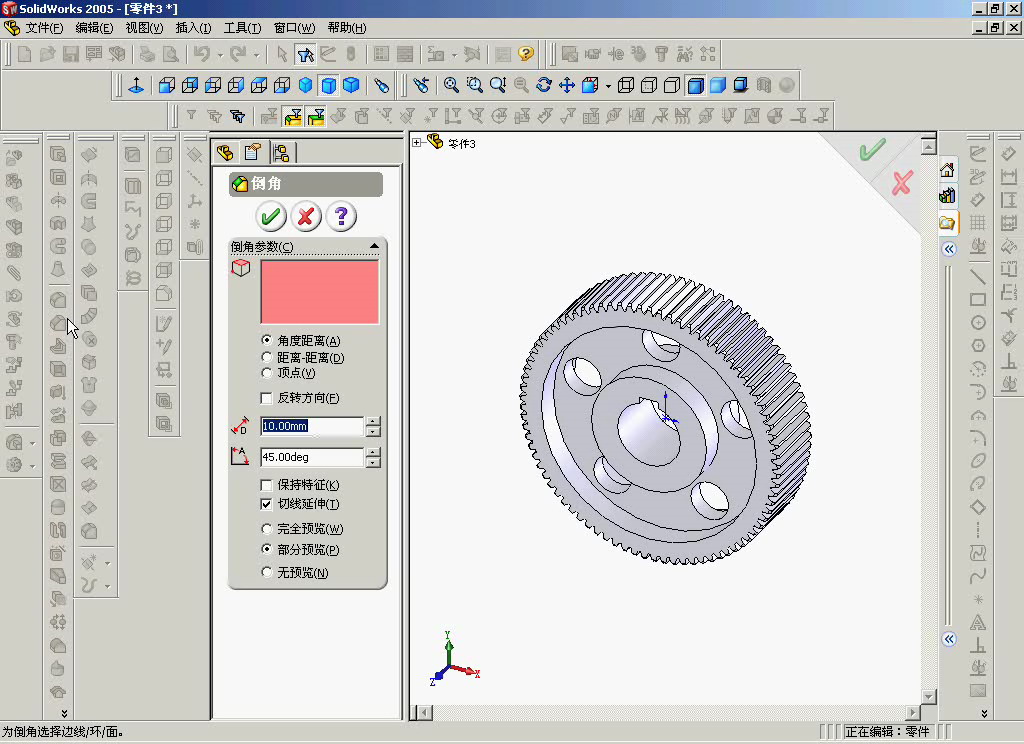
Task: Click the 10.00mm distance input field
Action: 312,426
